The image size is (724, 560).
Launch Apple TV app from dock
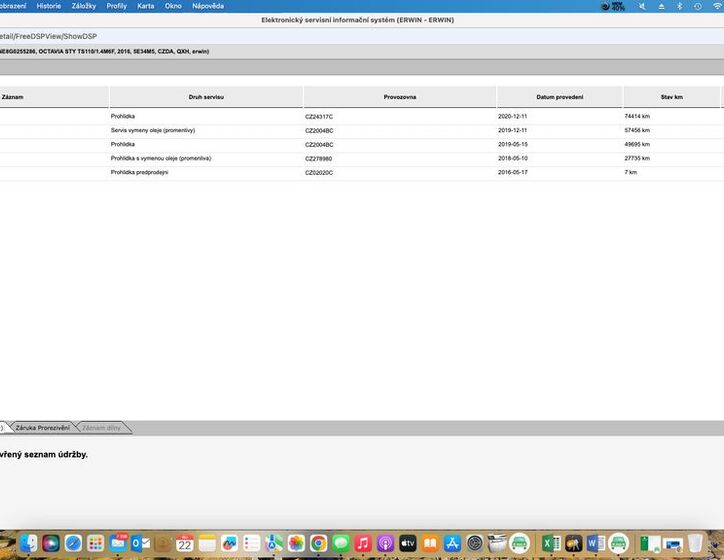pyautogui.click(x=408, y=543)
